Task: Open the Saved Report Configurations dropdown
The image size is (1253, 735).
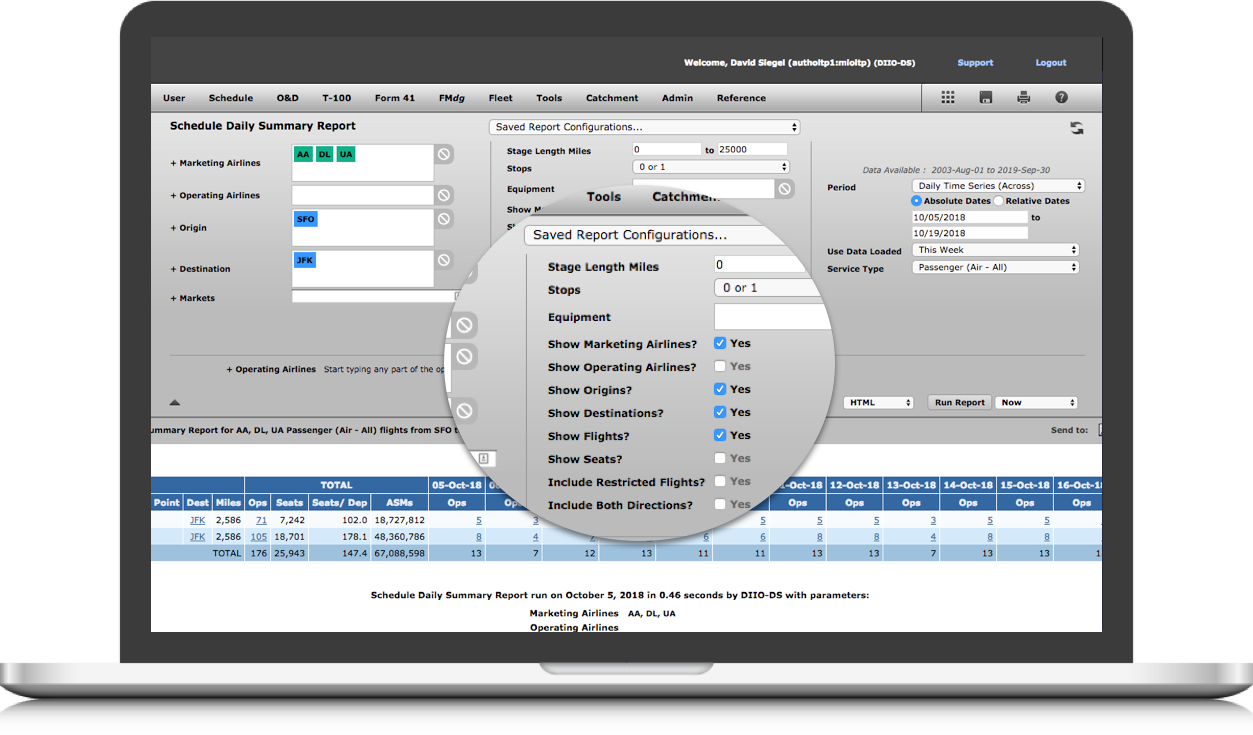Action: pos(645,127)
